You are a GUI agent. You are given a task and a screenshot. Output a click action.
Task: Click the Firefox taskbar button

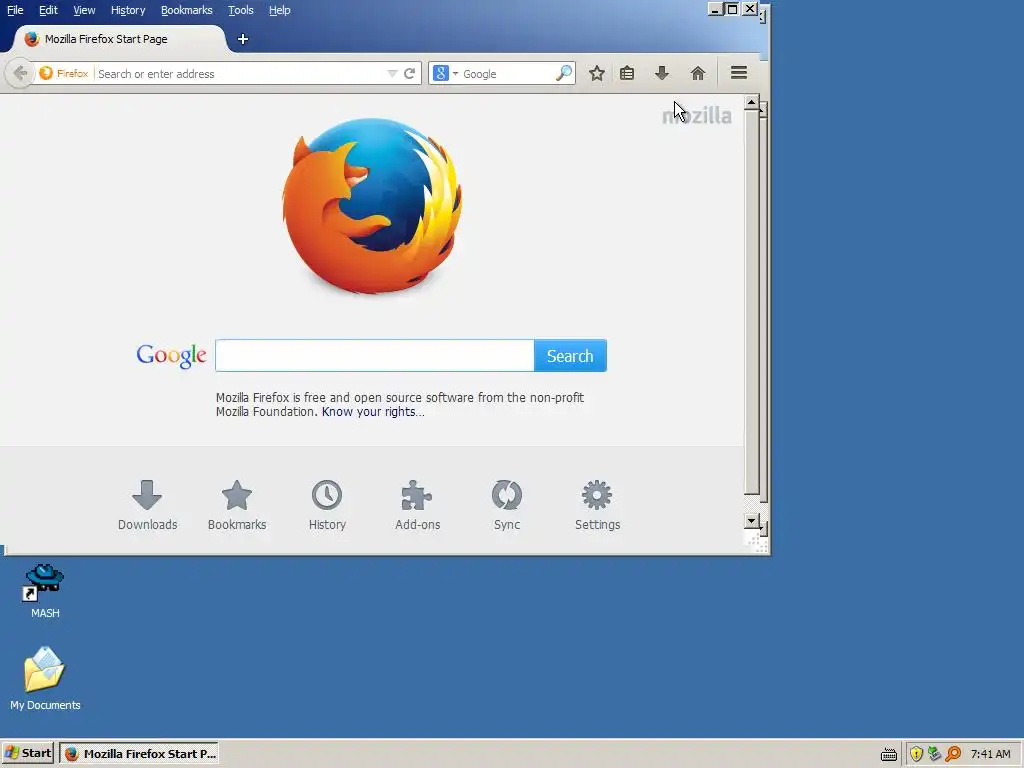click(x=138, y=754)
